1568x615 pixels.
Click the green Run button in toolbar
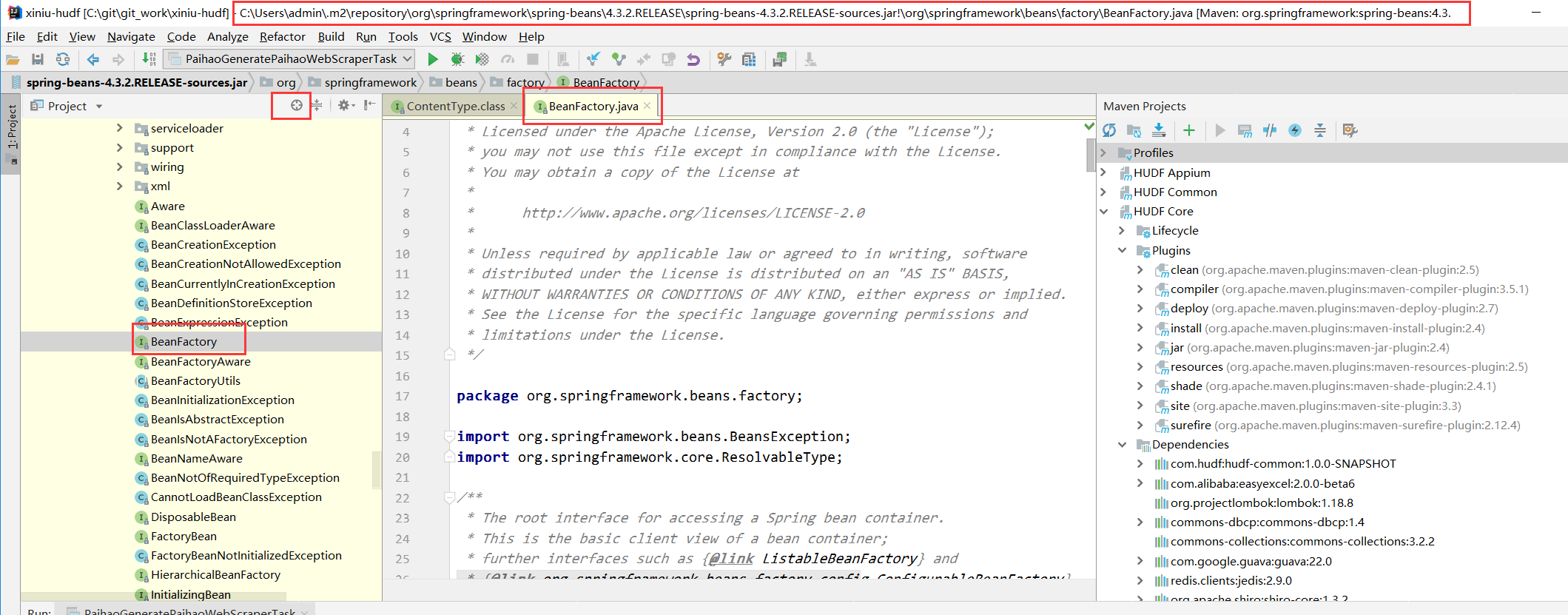(x=433, y=59)
